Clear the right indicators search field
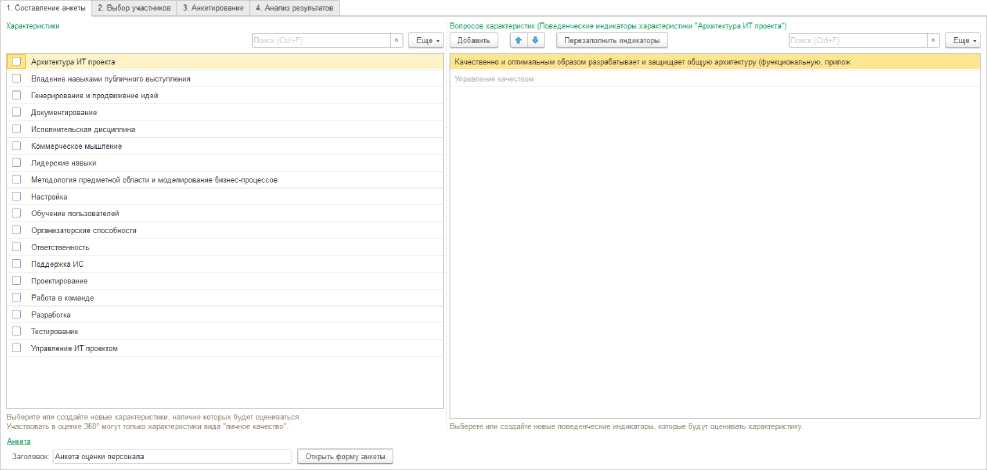Image resolution: width=987 pixels, height=470 pixels. 934,40
